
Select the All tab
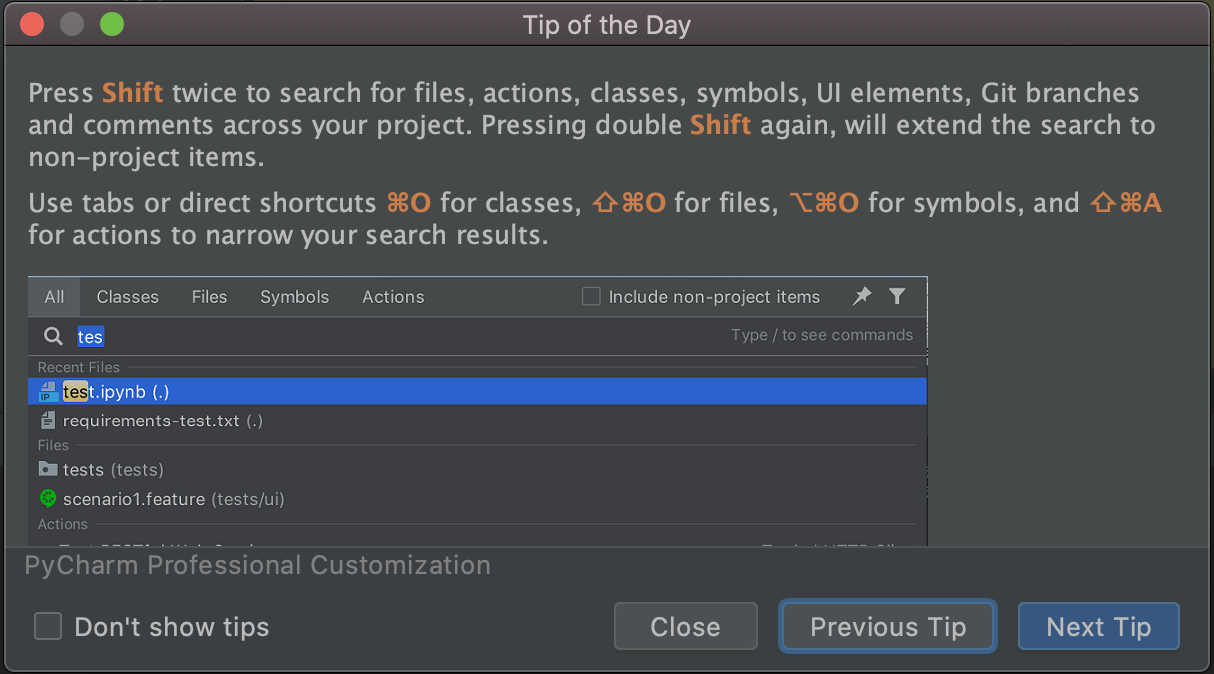(x=54, y=297)
